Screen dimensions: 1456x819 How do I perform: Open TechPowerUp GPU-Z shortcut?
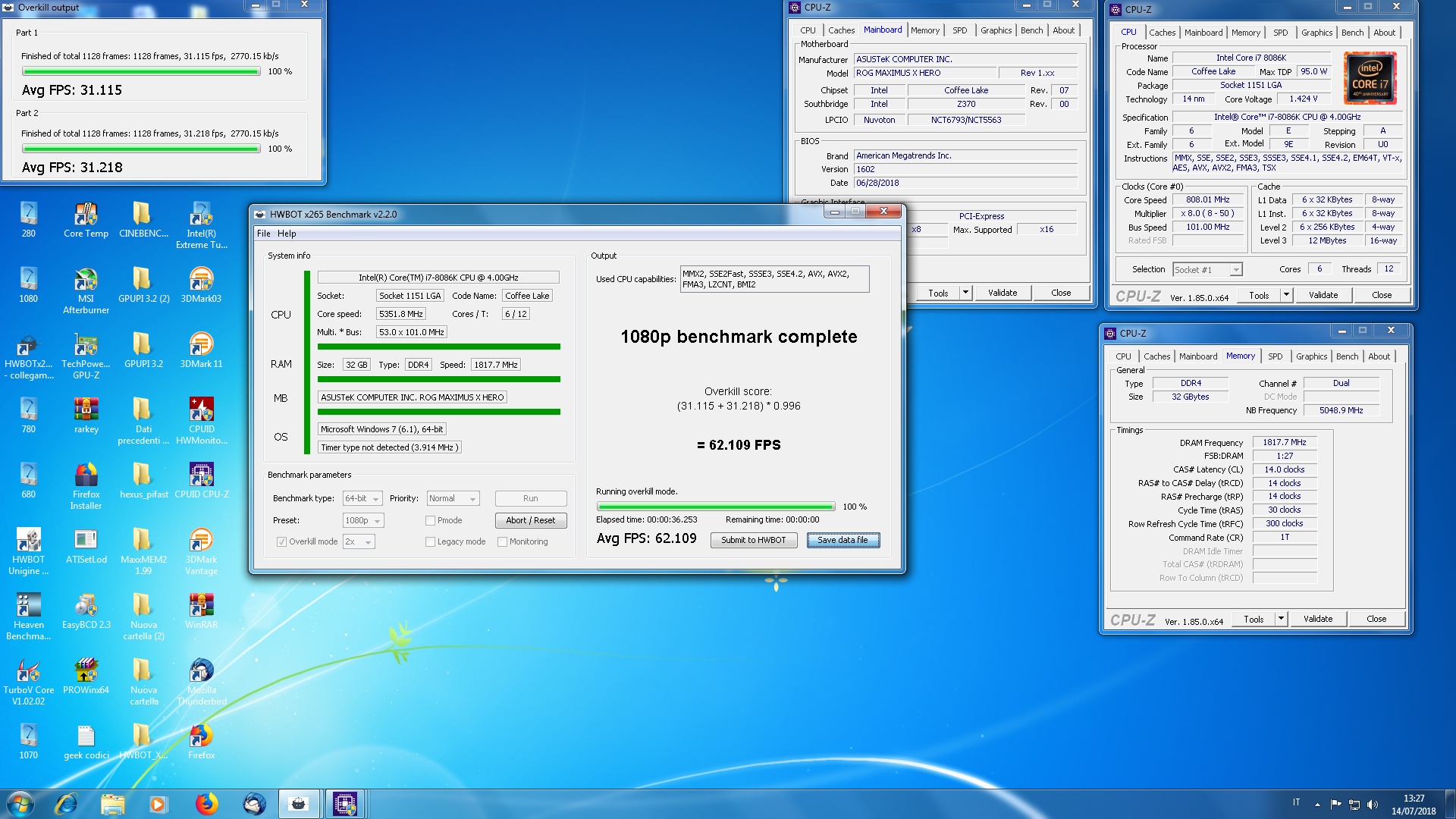pos(86,356)
